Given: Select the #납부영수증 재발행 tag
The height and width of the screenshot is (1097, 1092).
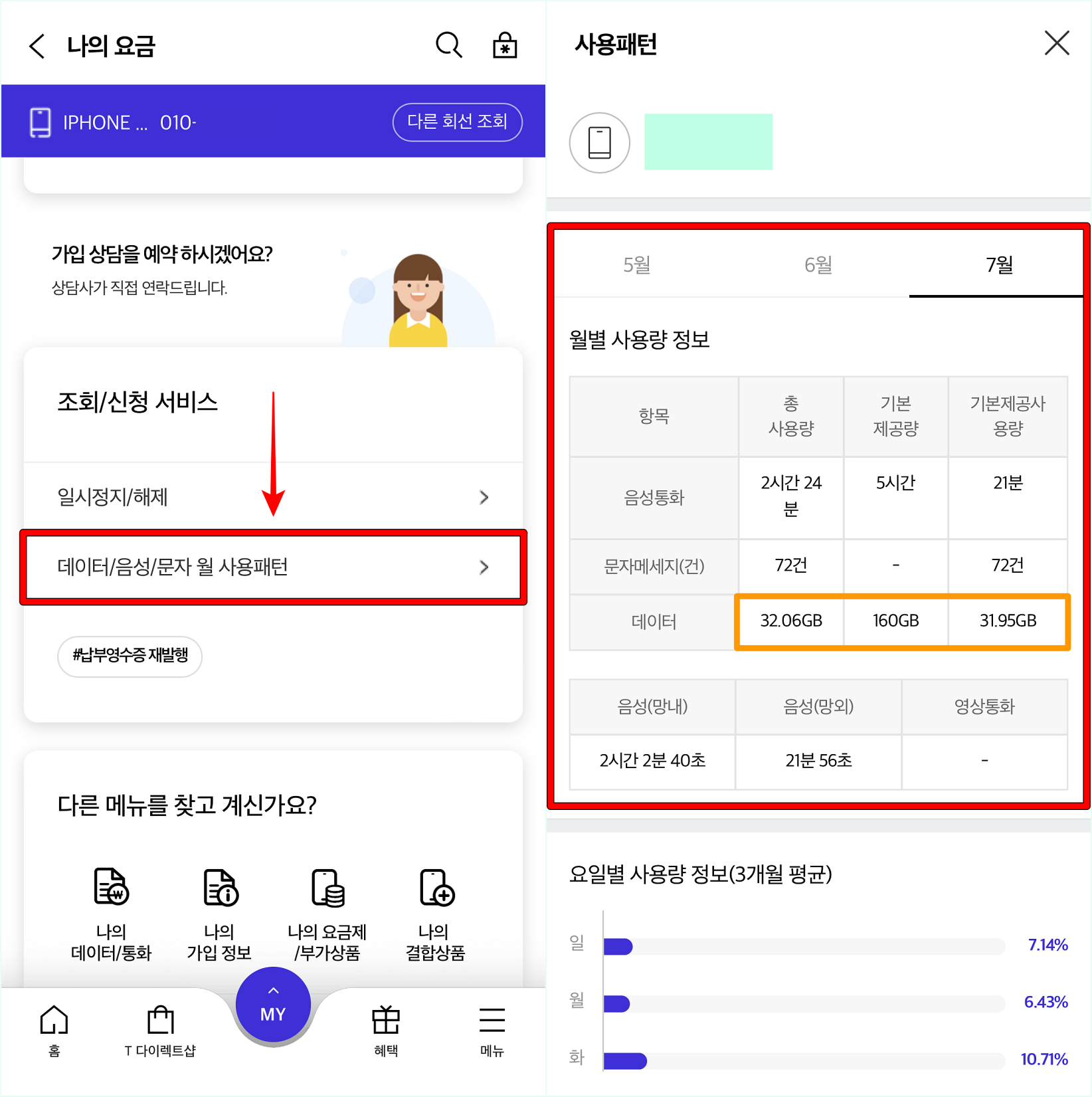Looking at the screenshot, I should point(130,656).
